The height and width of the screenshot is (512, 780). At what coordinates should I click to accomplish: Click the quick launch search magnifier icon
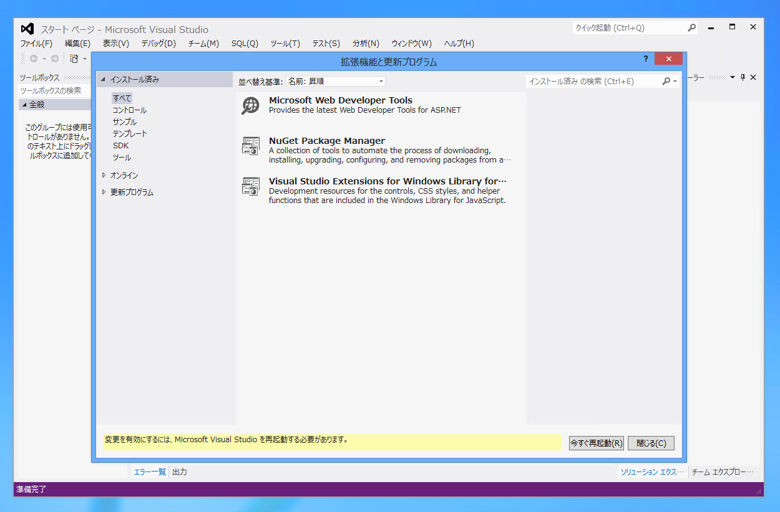click(691, 28)
